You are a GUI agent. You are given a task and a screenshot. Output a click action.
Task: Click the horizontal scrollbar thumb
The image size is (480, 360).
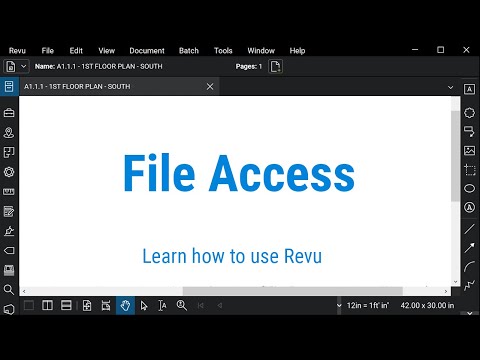coord(293,291)
